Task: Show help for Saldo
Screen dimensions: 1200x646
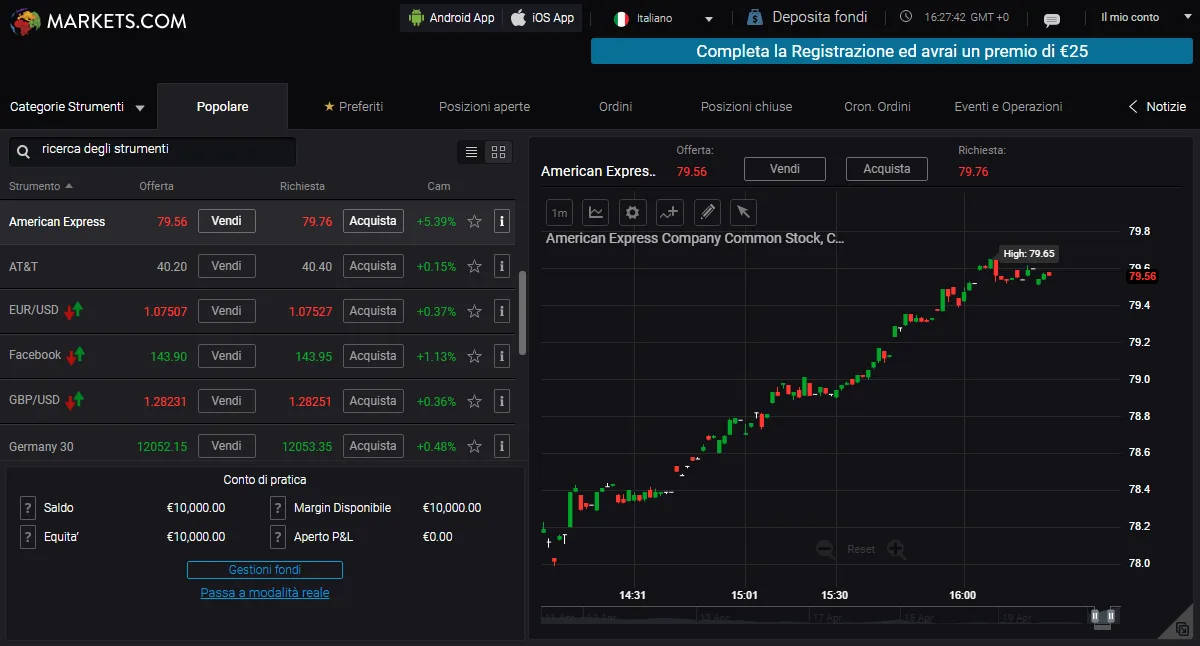Action: pos(28,508)
